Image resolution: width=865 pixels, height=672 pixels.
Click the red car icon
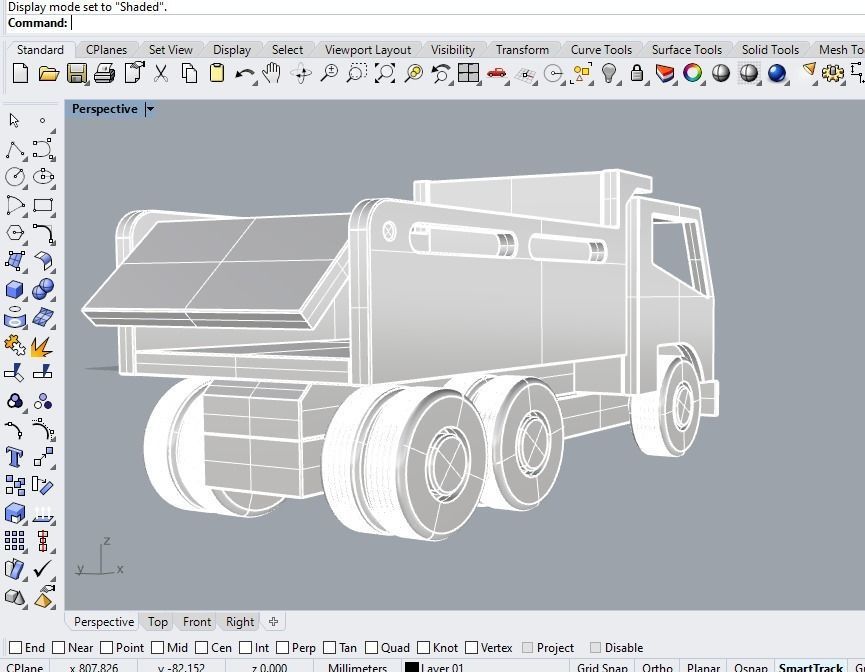pos(496,73)
